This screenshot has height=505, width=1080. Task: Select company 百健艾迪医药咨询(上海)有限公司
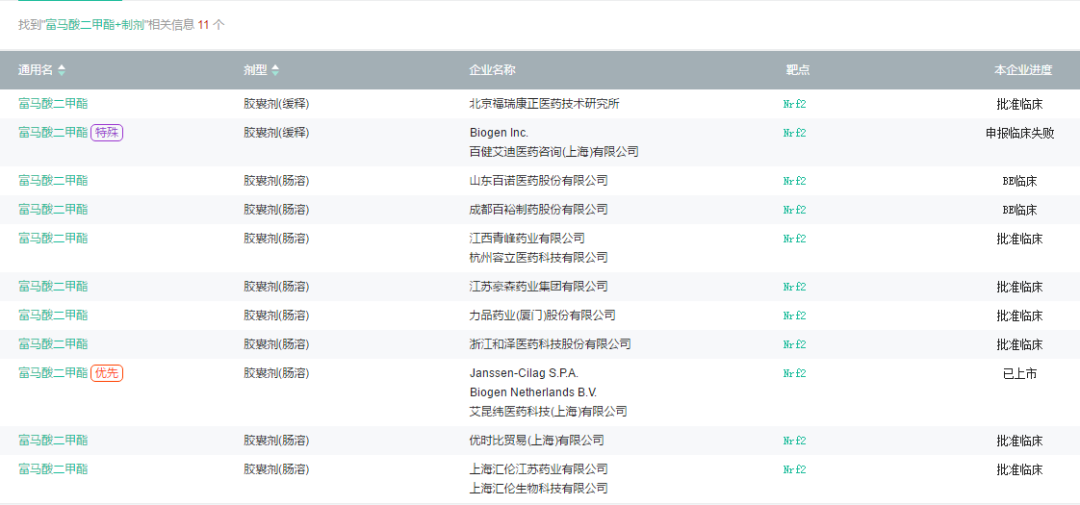(x=553, y=152)
